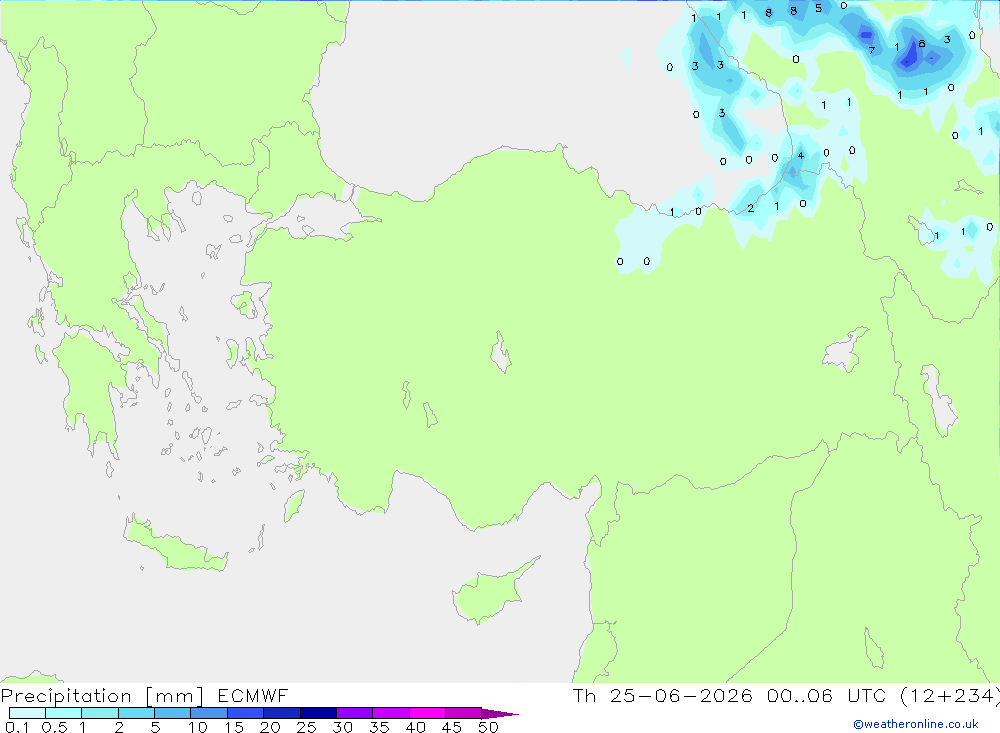The image size is (1000, 733).
Task: Click the legend label '45'
Action: point(452,727)
